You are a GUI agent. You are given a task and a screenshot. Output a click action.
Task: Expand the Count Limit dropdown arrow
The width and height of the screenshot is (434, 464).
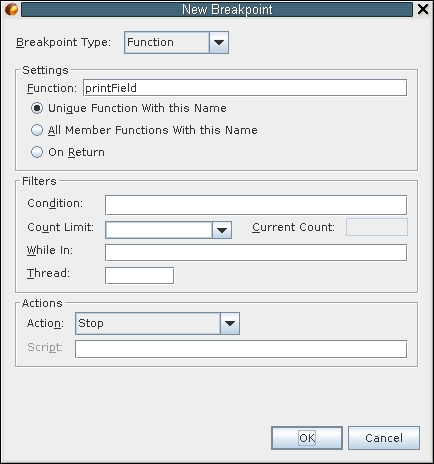222,230
